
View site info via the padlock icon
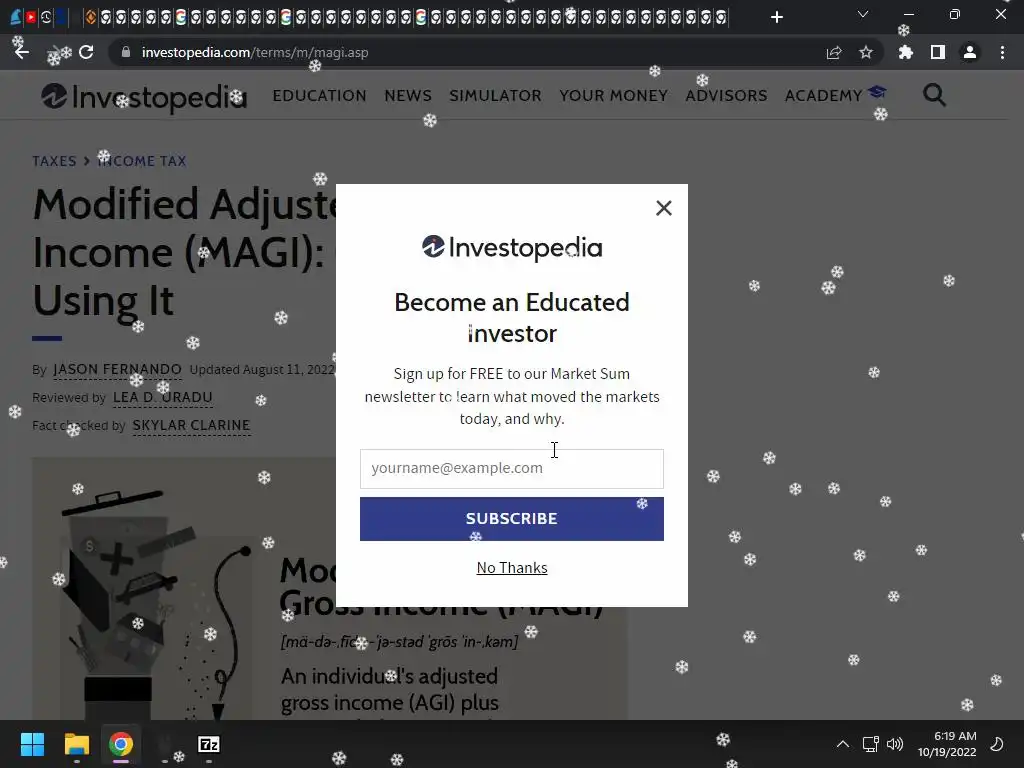point(126,52)
